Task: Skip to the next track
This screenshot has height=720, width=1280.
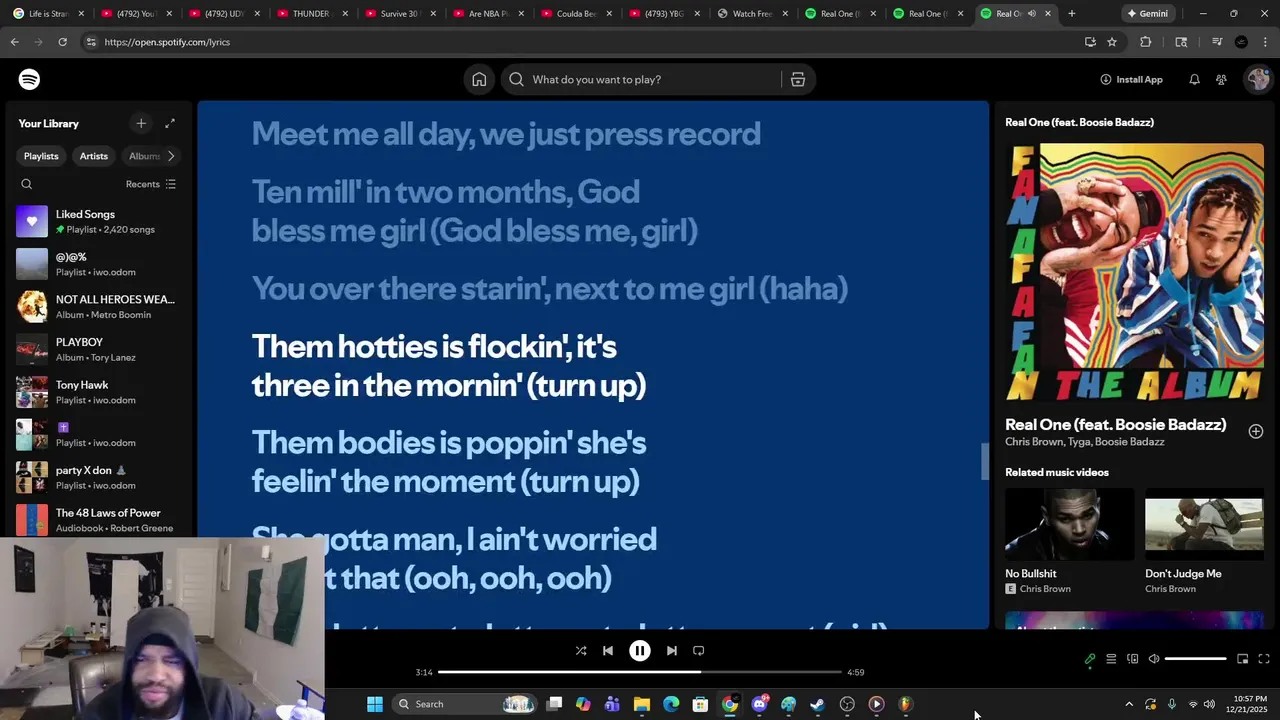Action: 672,650
